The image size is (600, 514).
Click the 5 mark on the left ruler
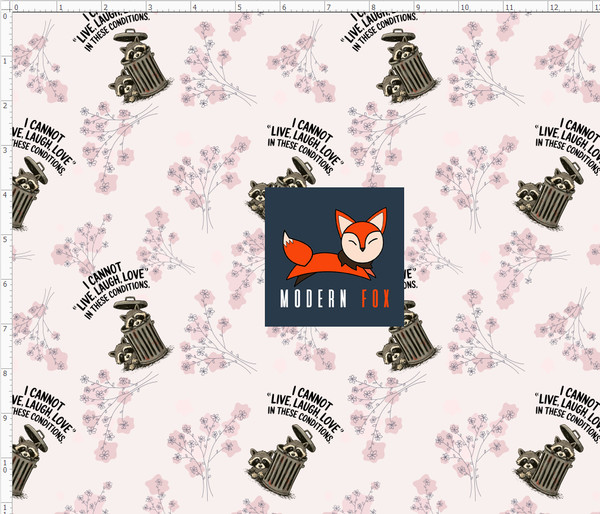pyautogui.click(x=5, y=239)
